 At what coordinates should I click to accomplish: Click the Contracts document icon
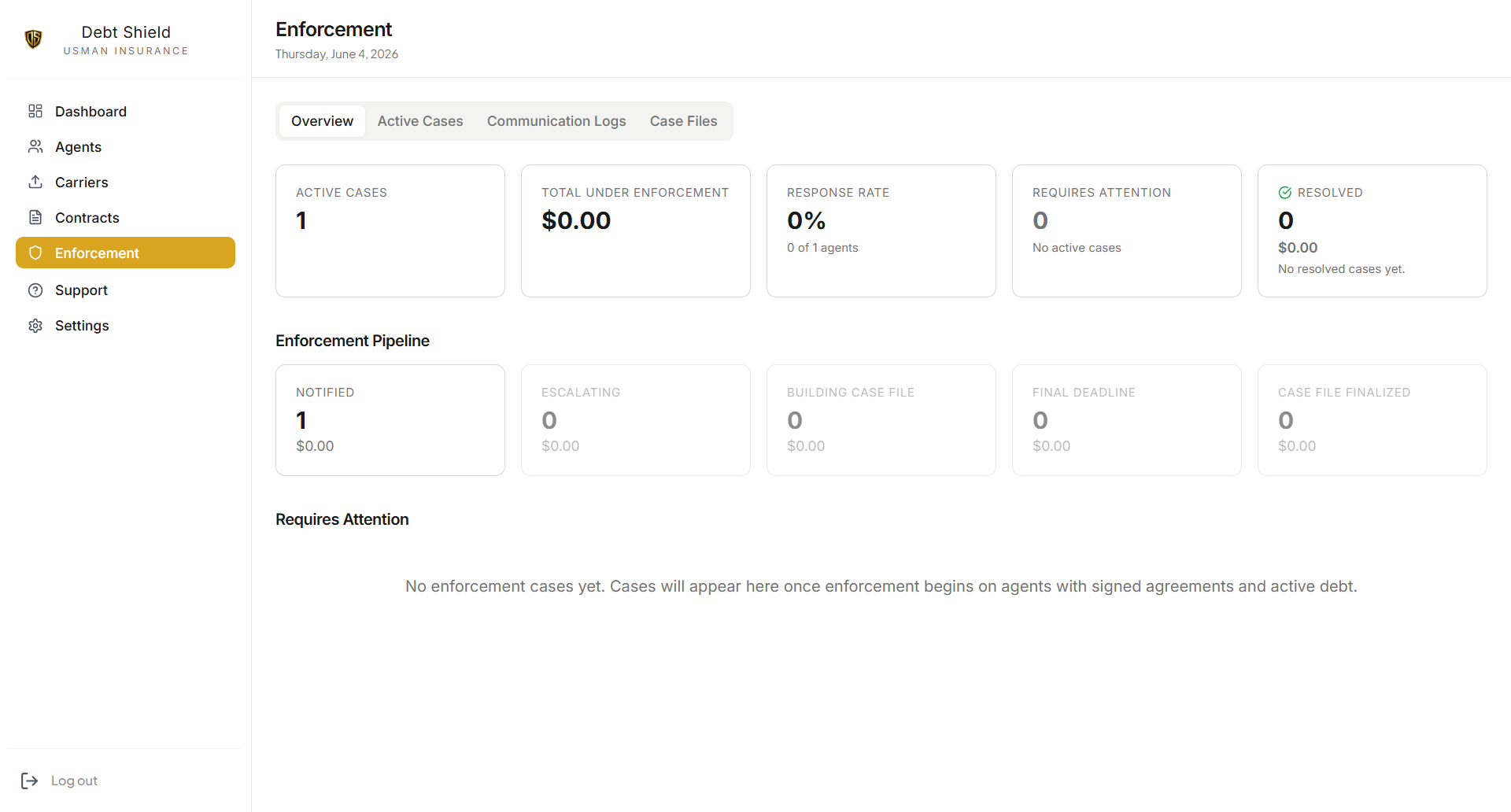pos(35,217)
